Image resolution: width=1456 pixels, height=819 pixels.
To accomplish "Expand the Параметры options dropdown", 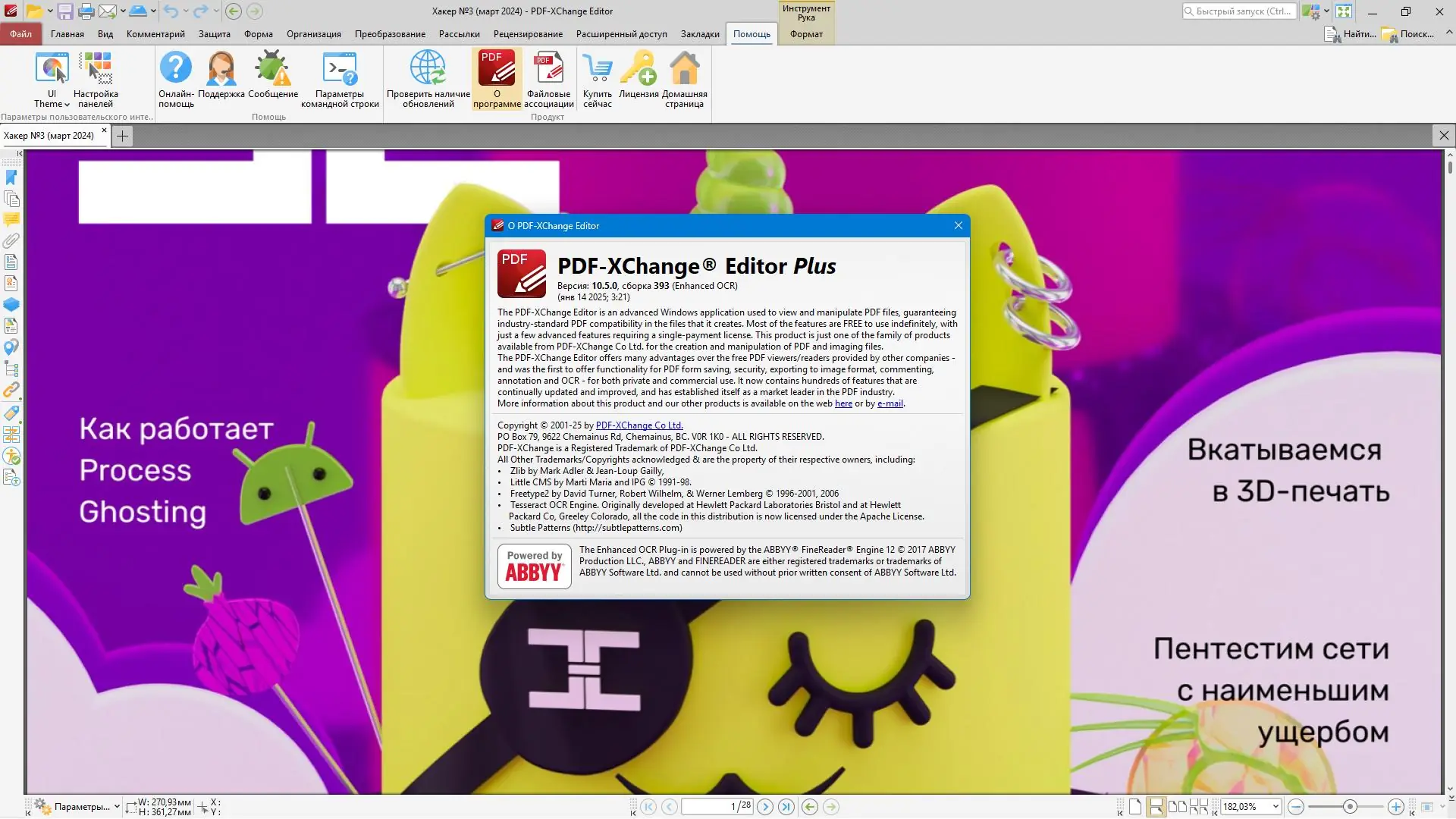I will (x=117, y=807).
